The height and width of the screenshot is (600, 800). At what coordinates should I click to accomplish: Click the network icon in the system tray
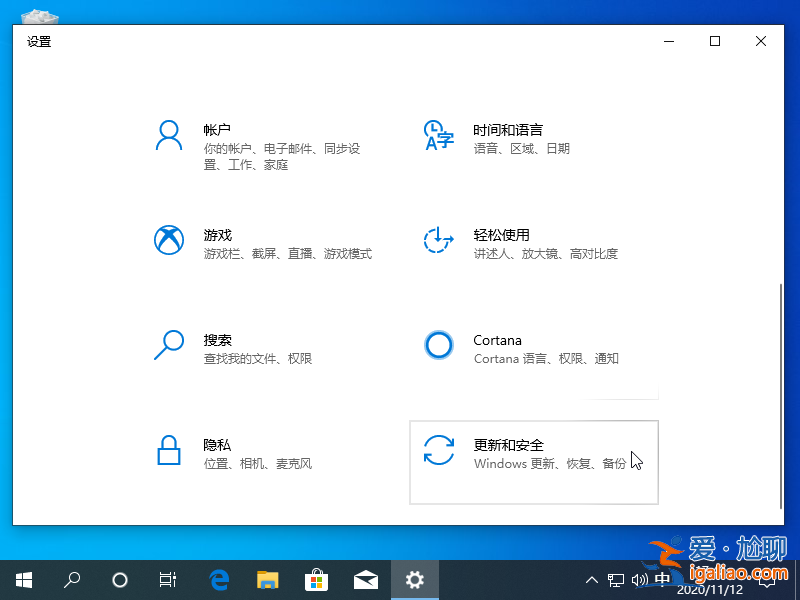617,580
